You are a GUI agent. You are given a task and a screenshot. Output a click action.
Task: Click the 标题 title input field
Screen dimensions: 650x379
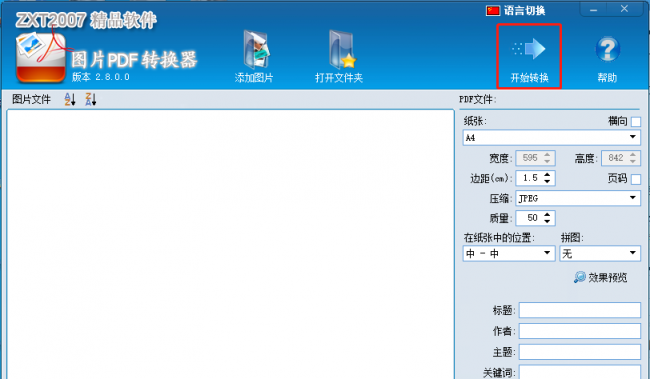[580, 310]
